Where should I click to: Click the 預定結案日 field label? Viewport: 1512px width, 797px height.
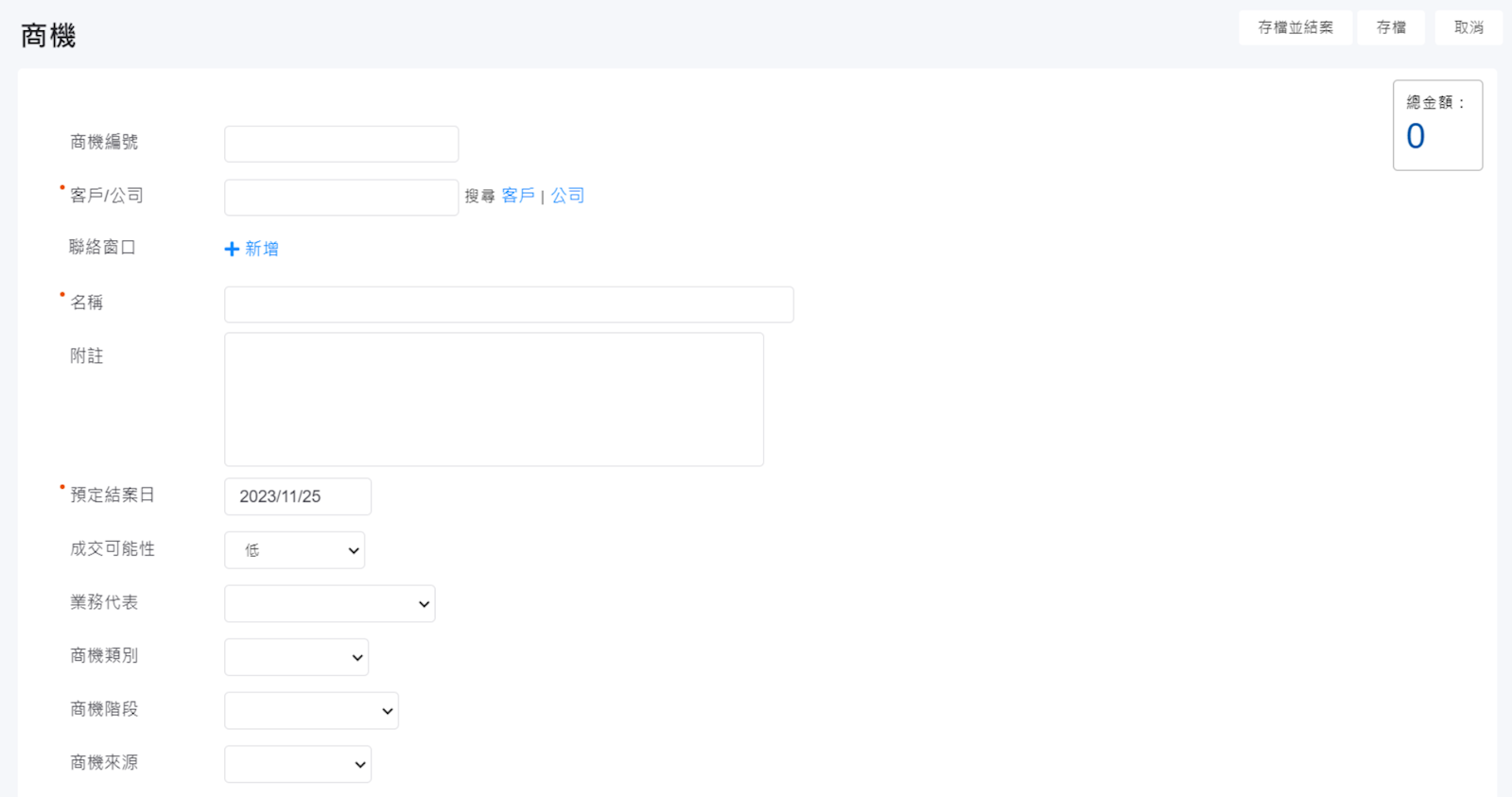click(x=113, y=494)
